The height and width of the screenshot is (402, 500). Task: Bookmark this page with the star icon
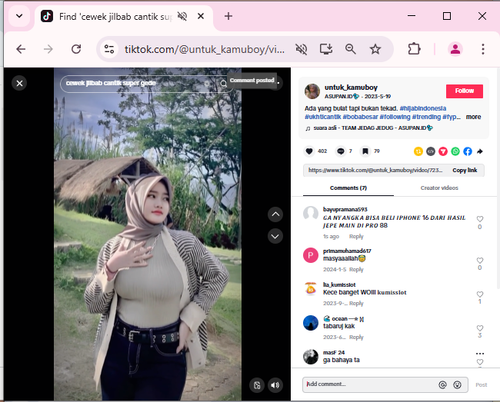pos(375,49)
